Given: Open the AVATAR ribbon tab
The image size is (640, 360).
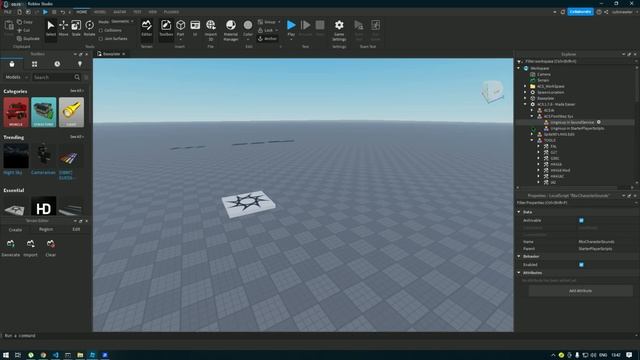Looking at the screenshot, I should [120, 12].
